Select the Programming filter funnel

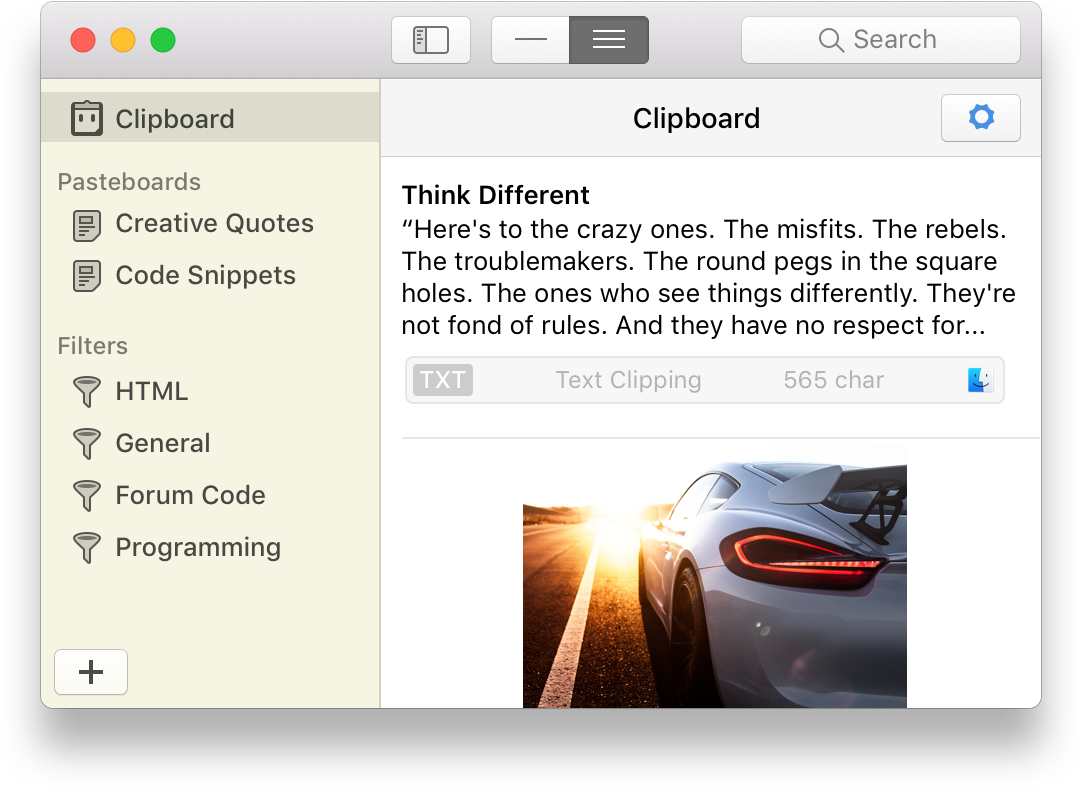[x=197, y=547]
